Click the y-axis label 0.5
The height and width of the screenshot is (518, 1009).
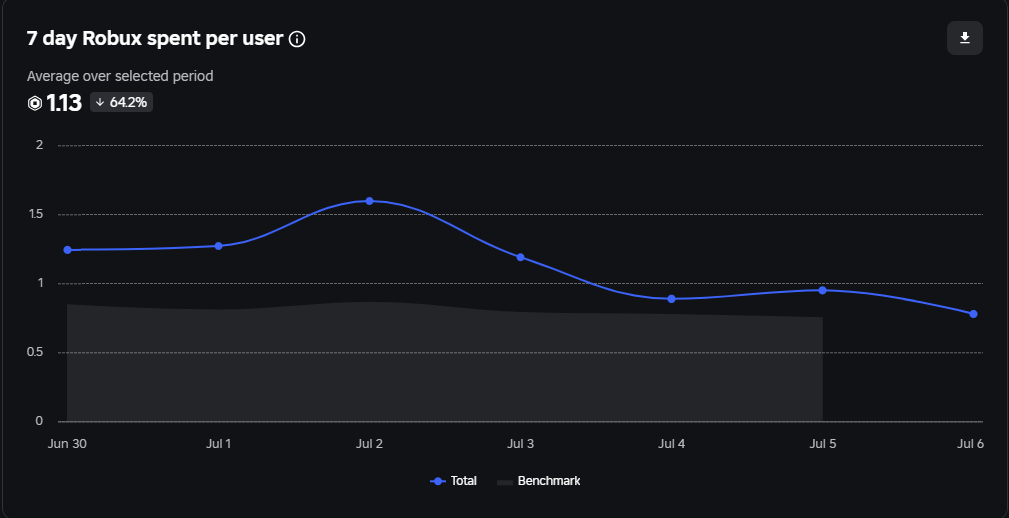pos(35,352)
